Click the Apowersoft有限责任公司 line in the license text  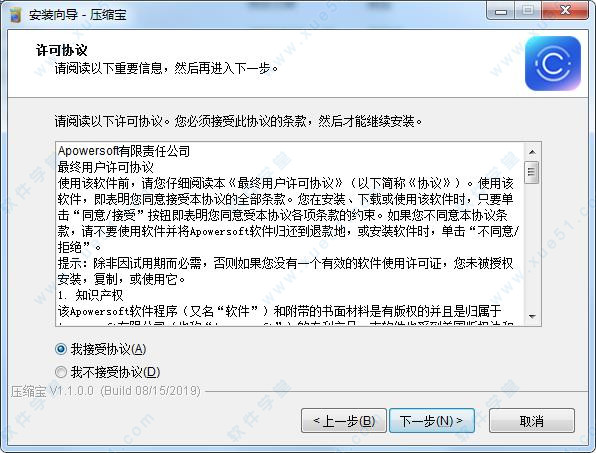[x=124, y=151]
